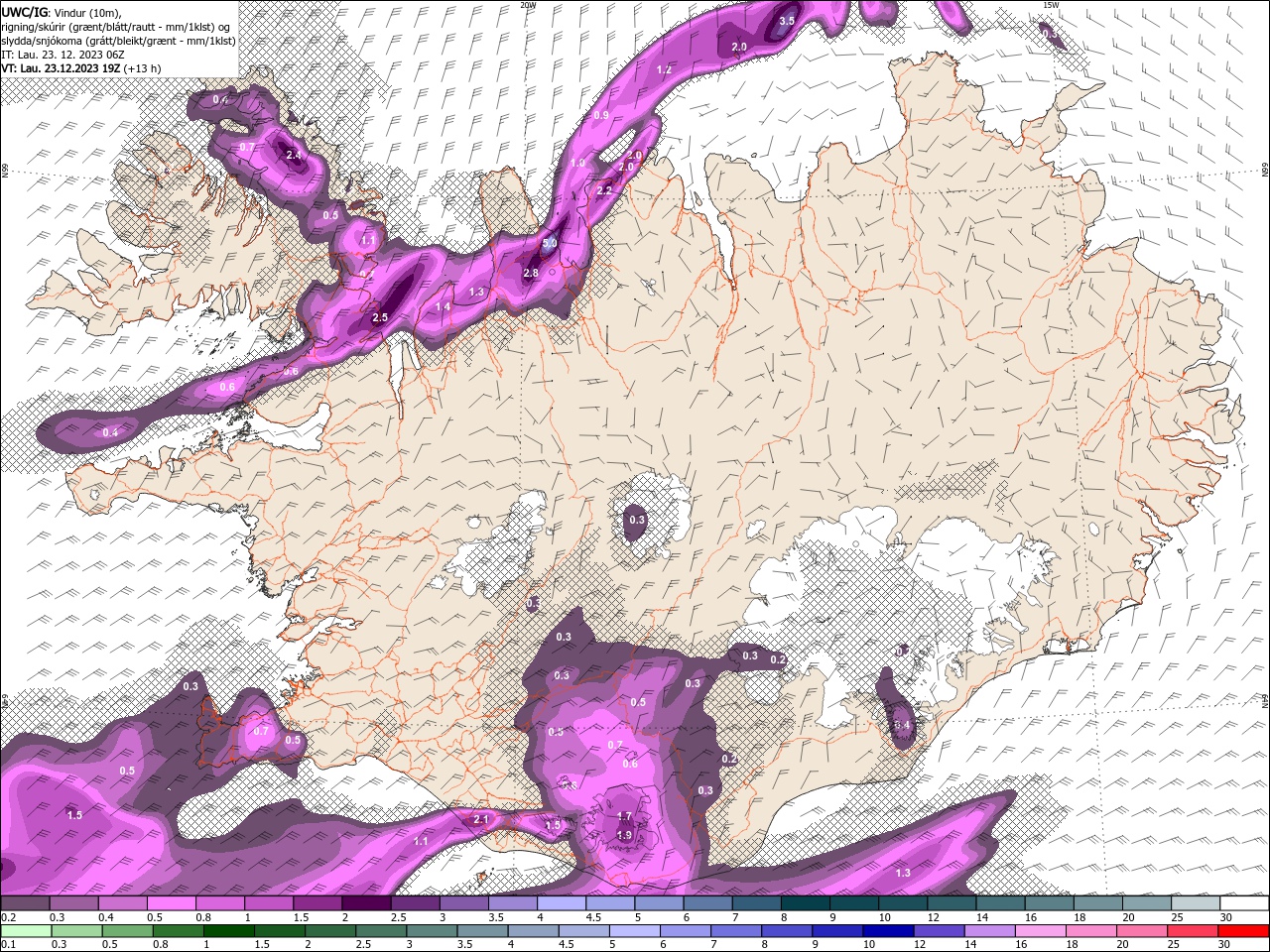Click the 'rigning/skúrir' description line in the header
The image size is (1270, 952).
(116, 26)
